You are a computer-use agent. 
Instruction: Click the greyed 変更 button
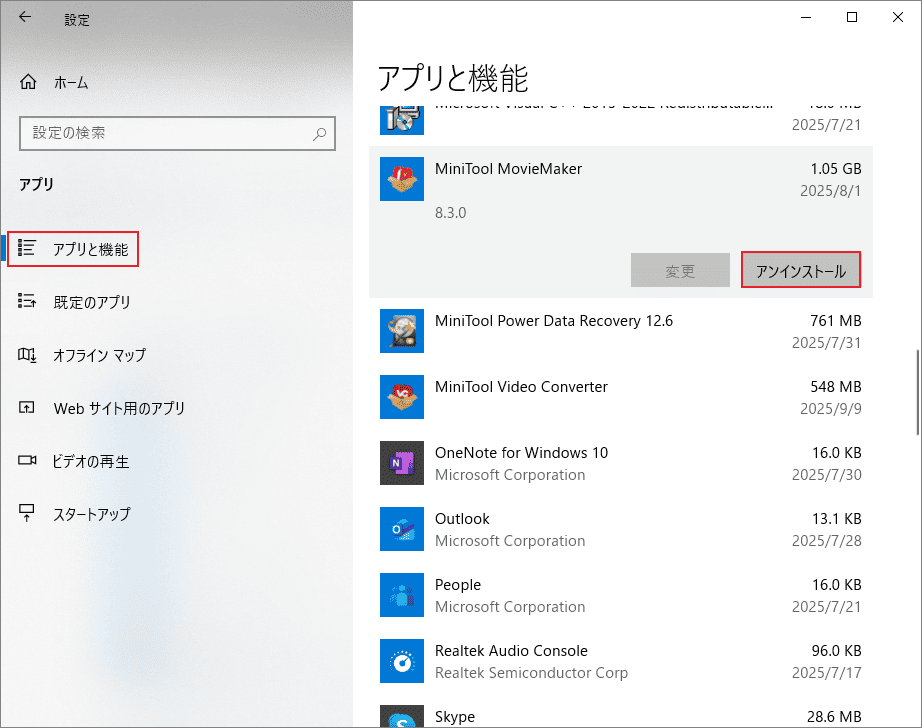click(x=680, y=270)
